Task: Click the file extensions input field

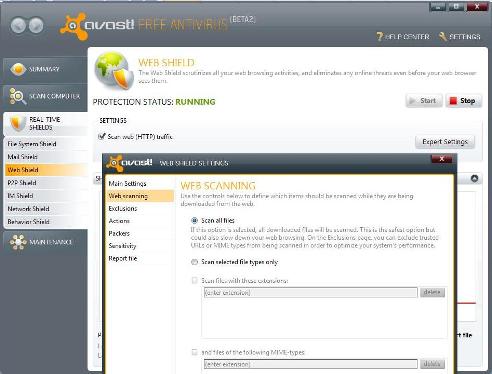Action: click(310, 293)
